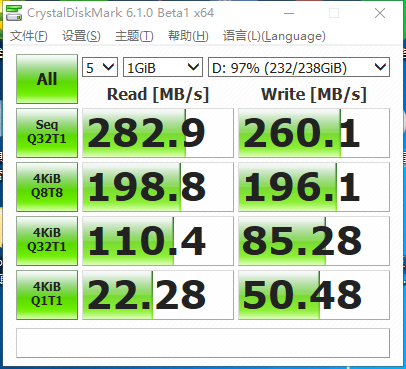Click the 4KiB Q32T1 write result 85.28
The height and width of the screenshot is (369, 406).
coord(314,241)
